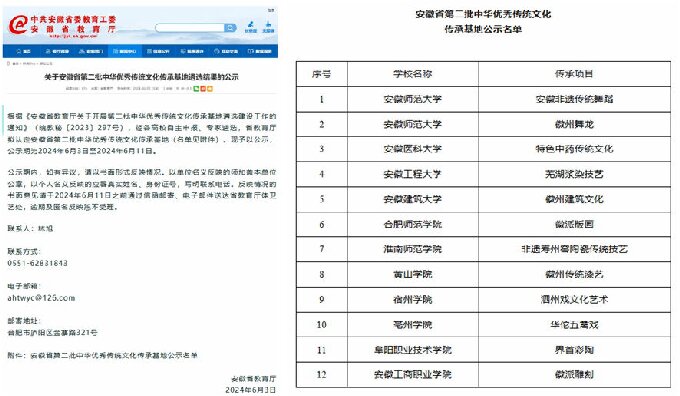Click the orange share icon below the title
680x396 pixels.
(x=210, y=88)
